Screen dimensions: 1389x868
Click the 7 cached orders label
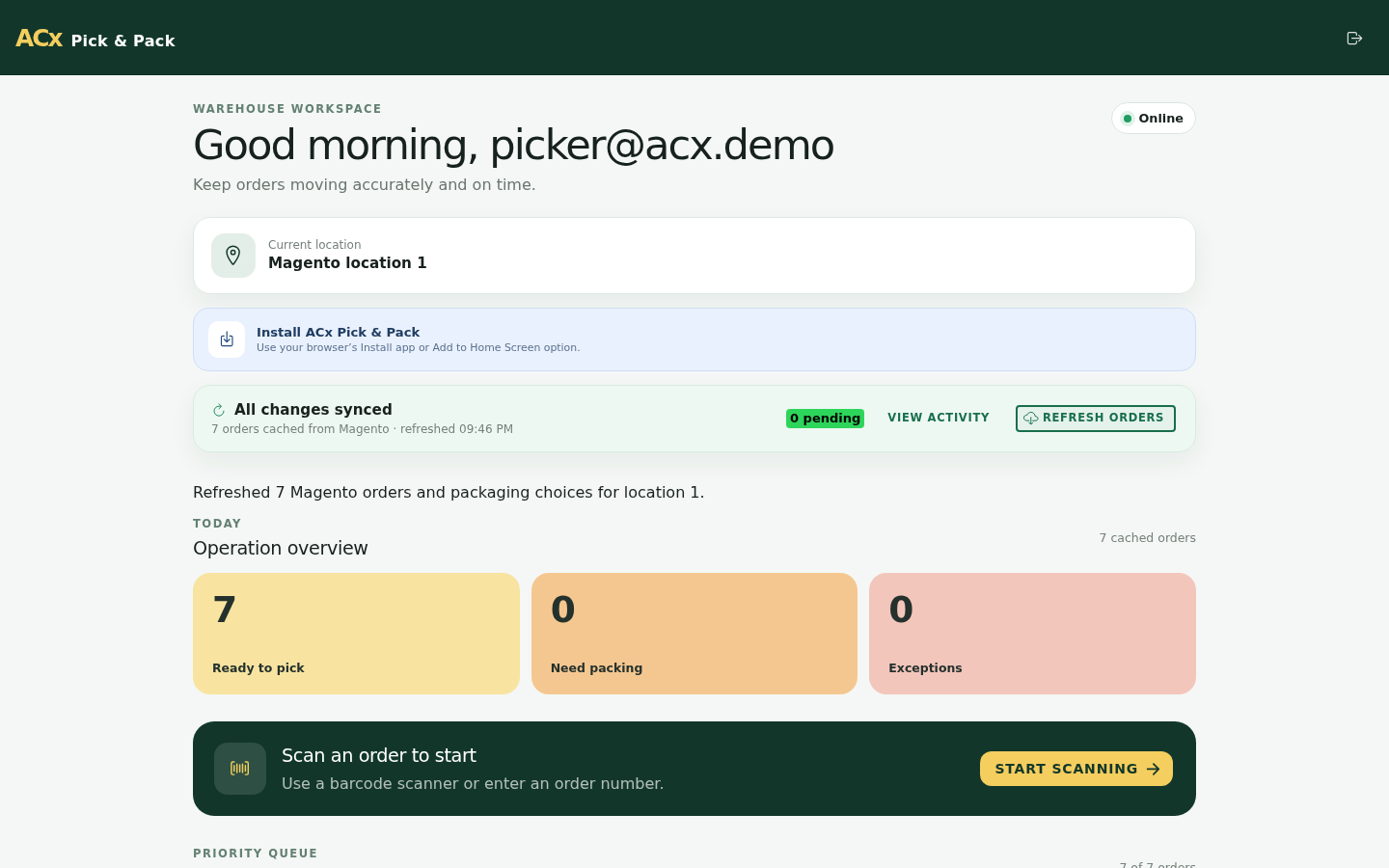click(1147, 538)
